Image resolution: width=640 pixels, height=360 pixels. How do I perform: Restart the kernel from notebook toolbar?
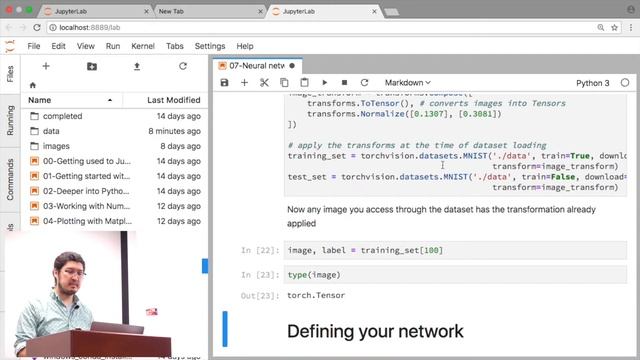pyautogui.click(x=364, y=83)
